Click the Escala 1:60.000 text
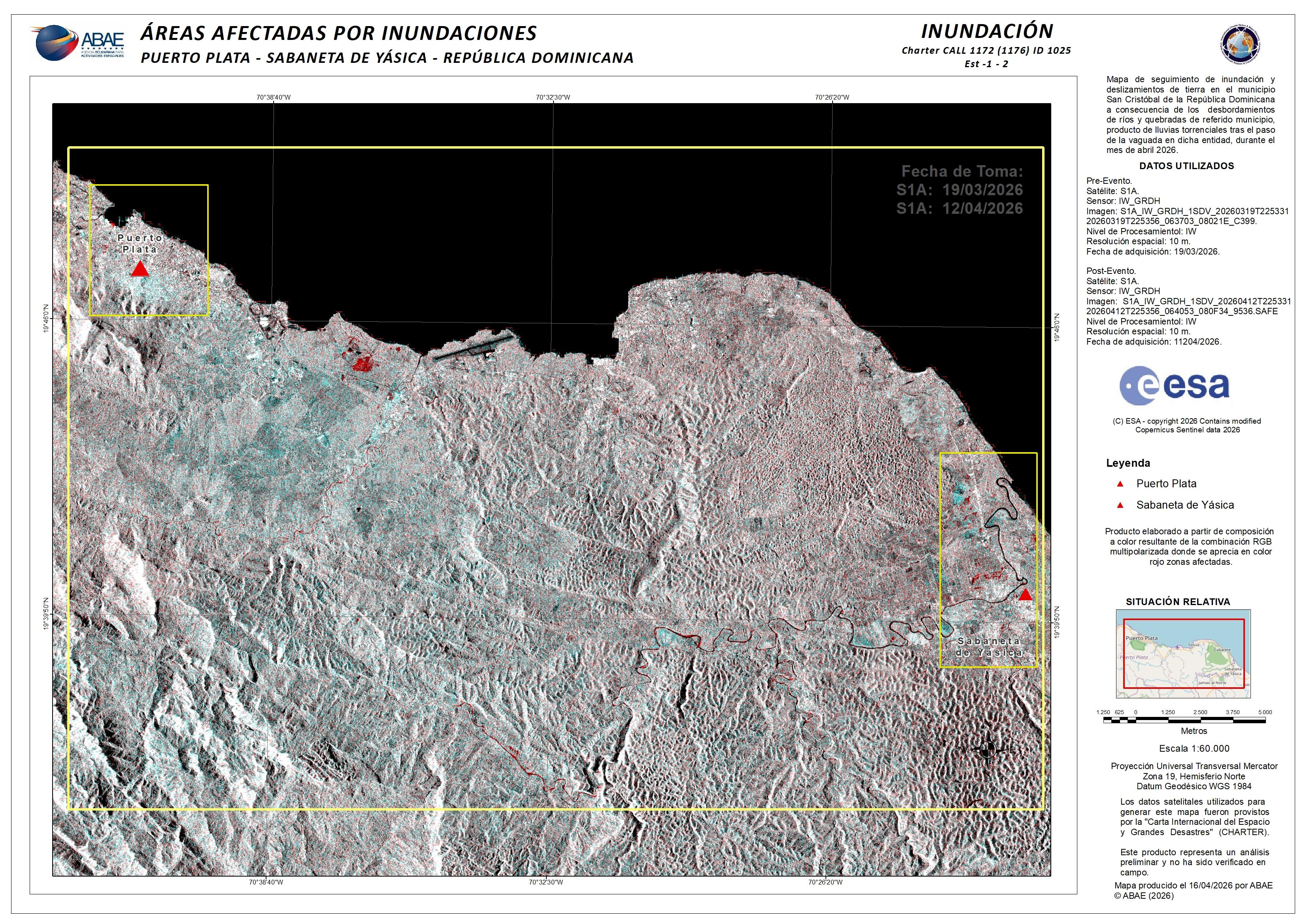 [1194, 749]
